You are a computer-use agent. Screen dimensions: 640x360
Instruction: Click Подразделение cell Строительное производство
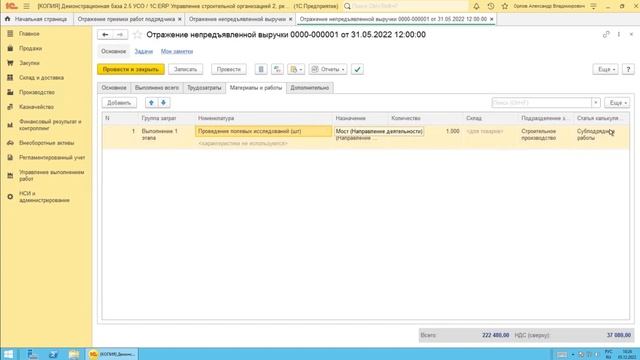pyautogui.click(x=539, y=135)
